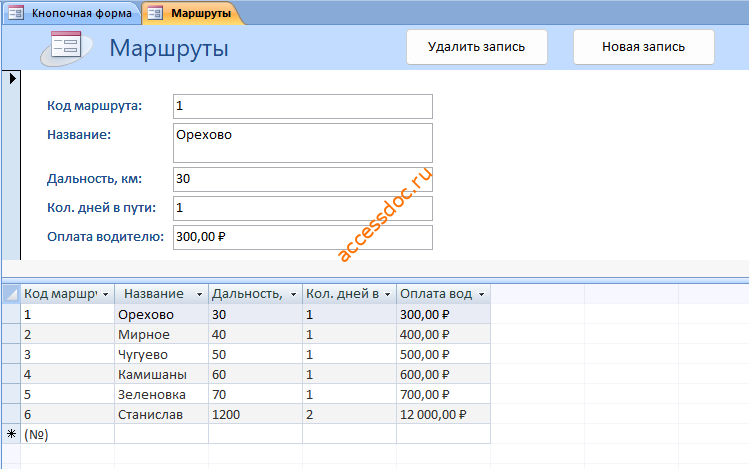749x469 pixels.
Task: Click the new record asterisk row selector
Action: click(x=11, y=434)
